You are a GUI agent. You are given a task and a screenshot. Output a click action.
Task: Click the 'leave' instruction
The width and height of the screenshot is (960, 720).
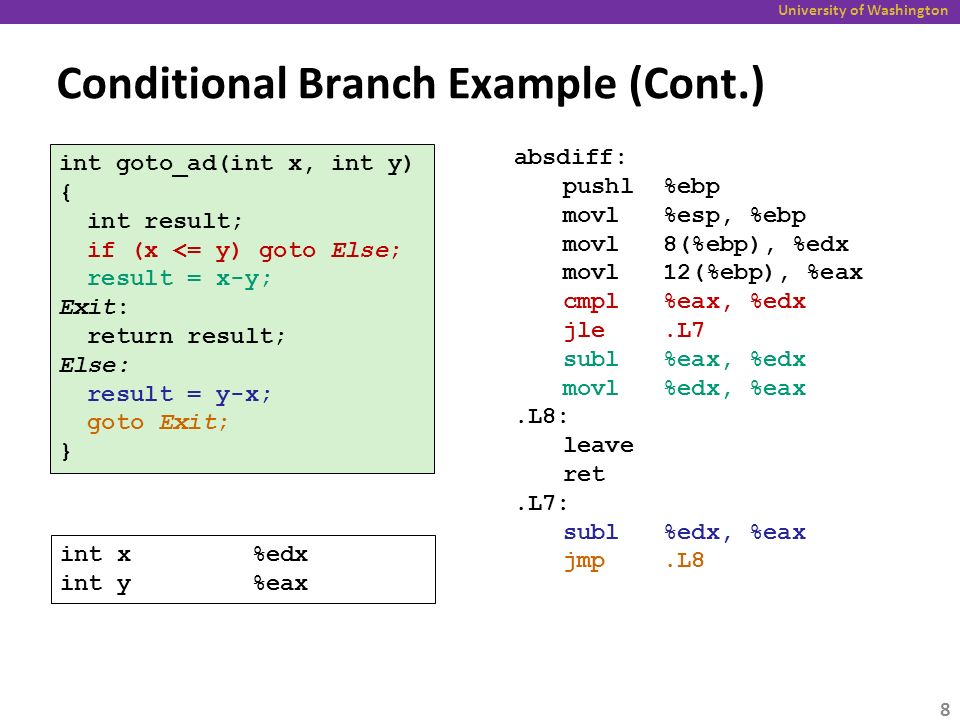598,445
